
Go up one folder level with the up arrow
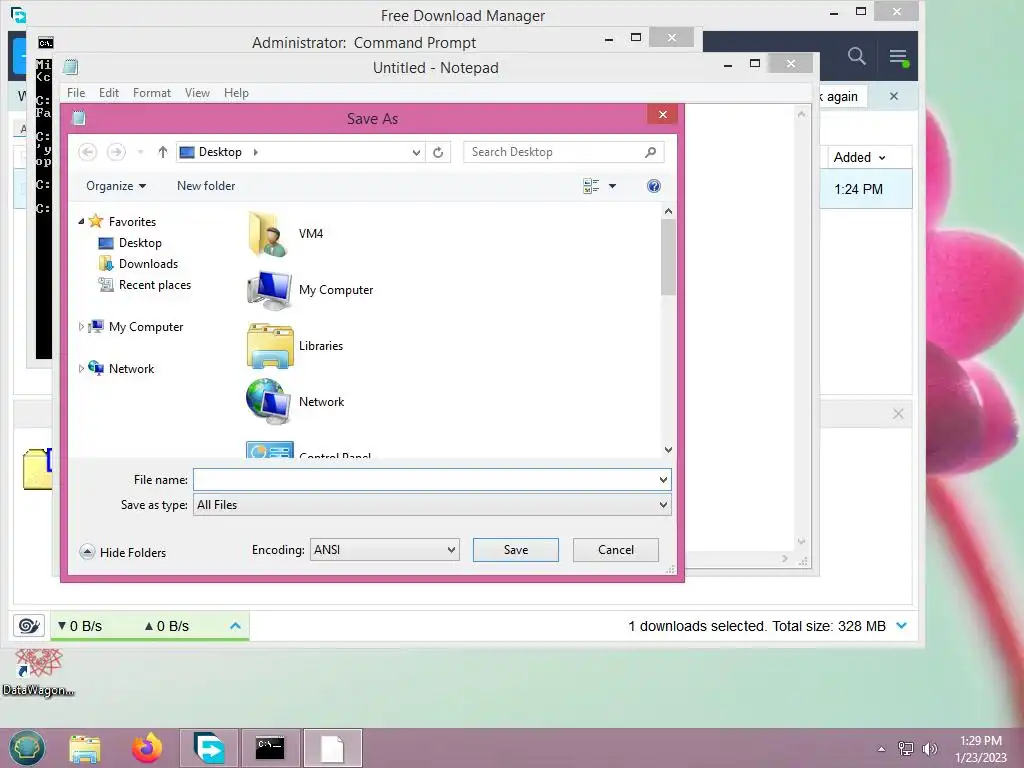point(163,152)
